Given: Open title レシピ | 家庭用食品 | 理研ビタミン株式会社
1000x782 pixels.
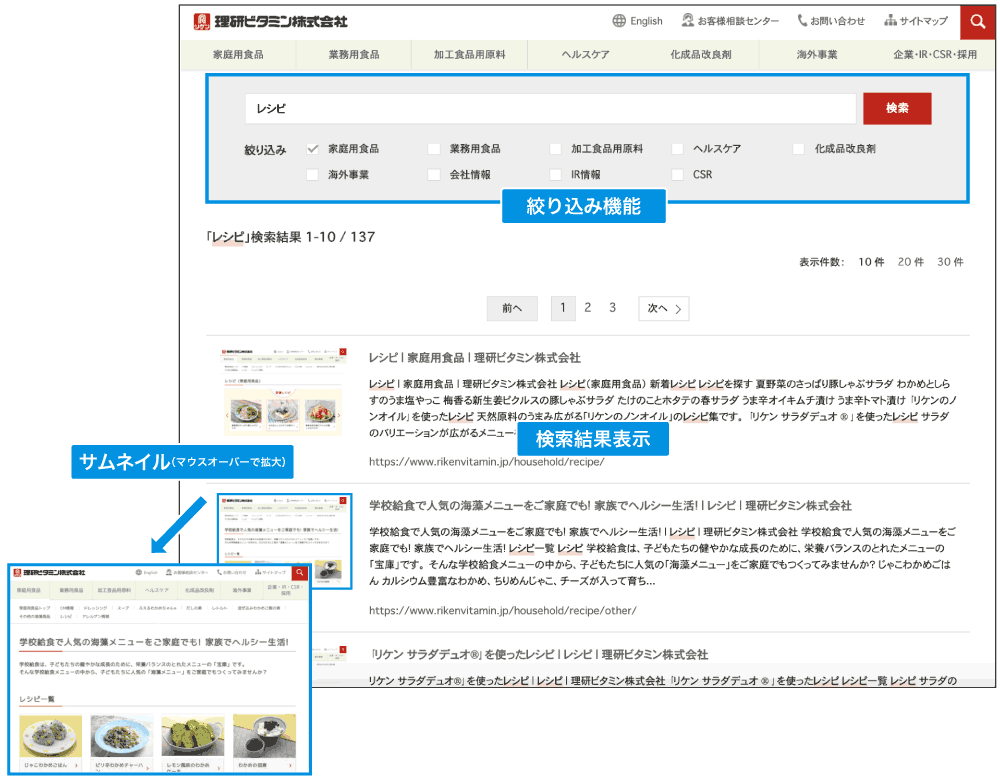Looking at the screenshot, I should (x=474, y=358).
